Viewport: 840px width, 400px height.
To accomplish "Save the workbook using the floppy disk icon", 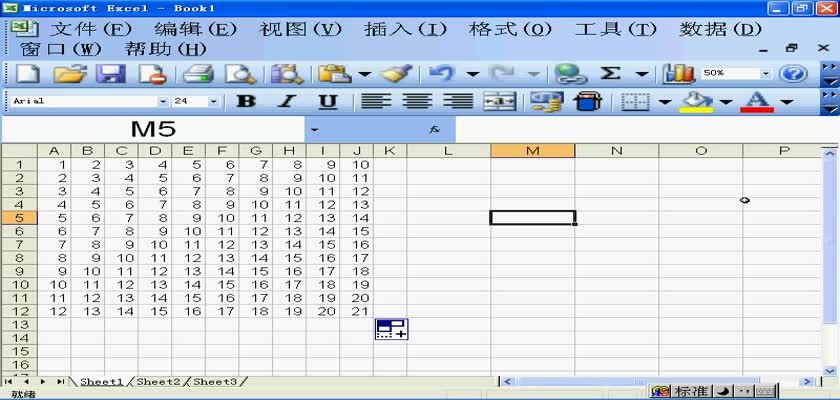I will pyautogui.click(x=111, y=74).
